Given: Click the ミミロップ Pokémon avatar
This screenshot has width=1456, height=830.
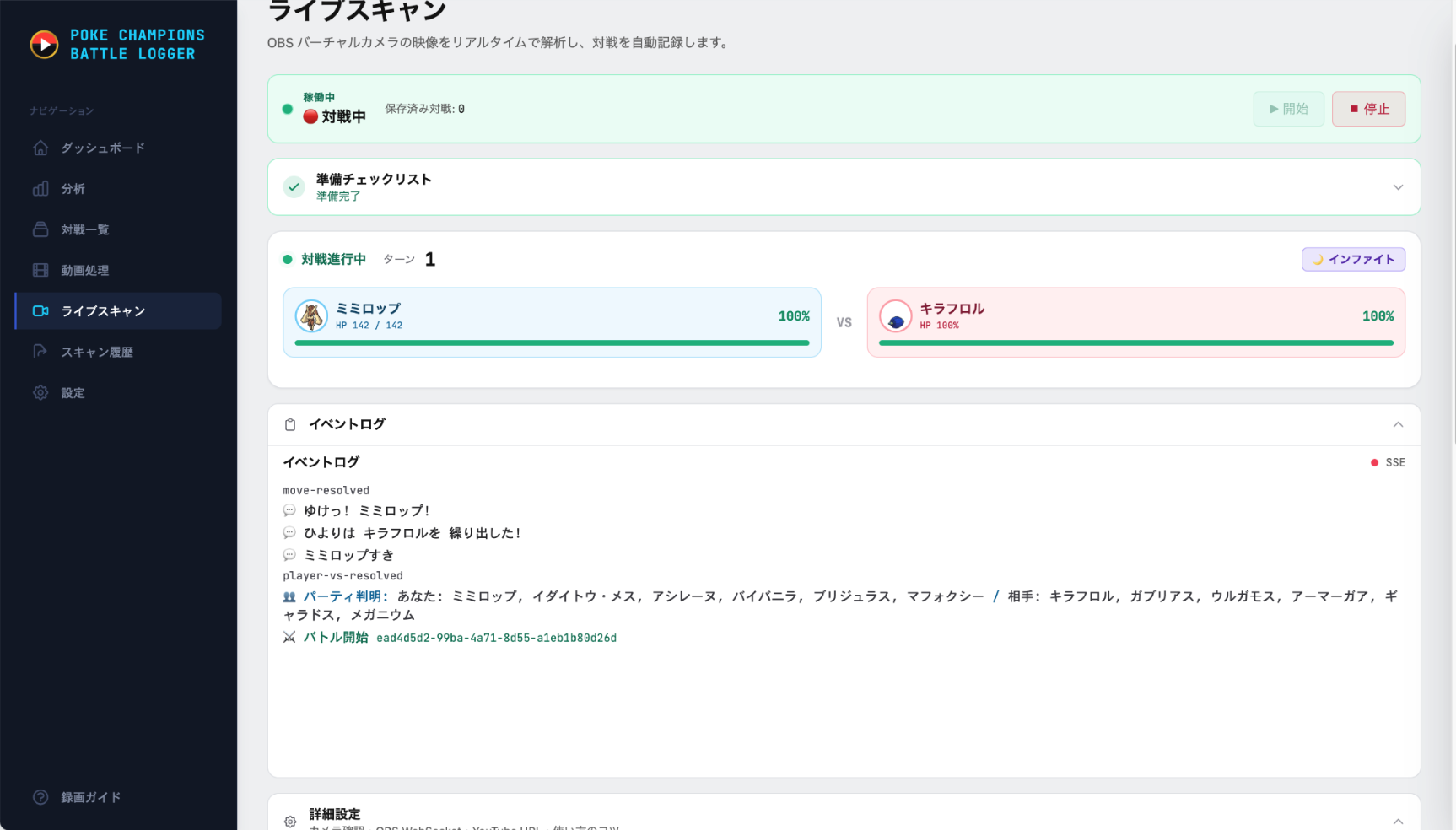Looking at the screenshot, I should (x=311, y=316).
